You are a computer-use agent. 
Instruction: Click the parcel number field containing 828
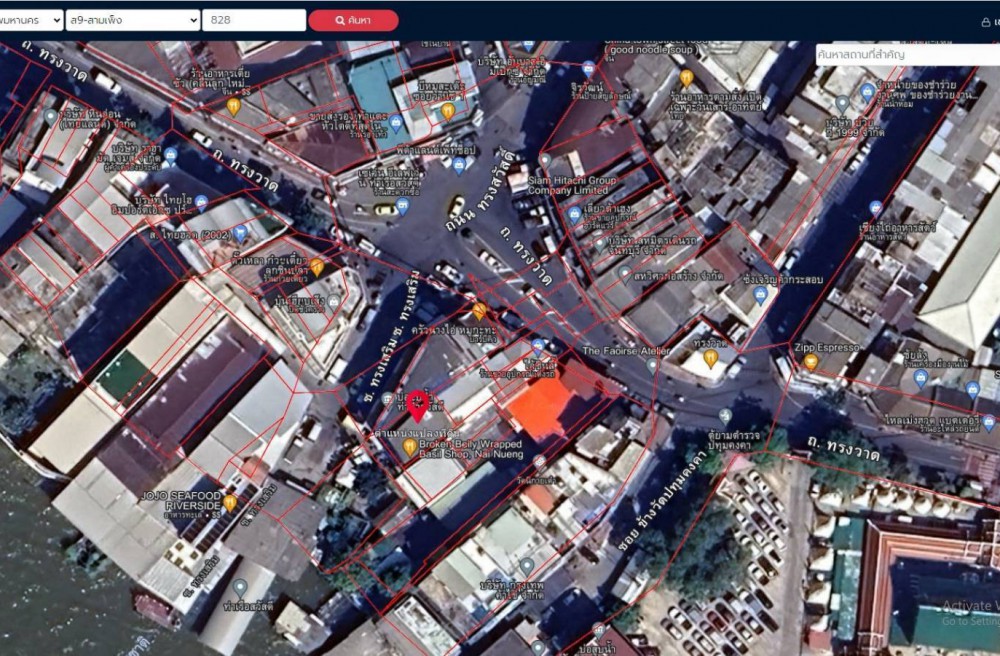tap(254, 20)
